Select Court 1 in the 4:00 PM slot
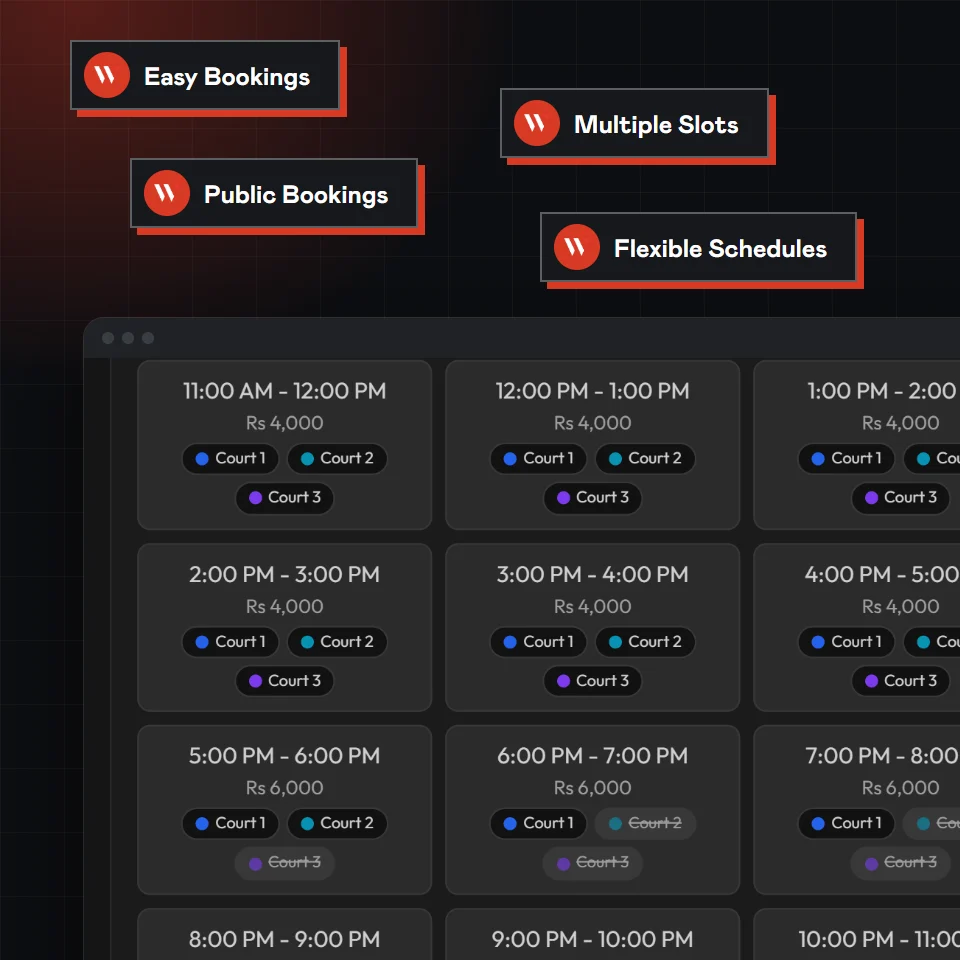The width and height of the screenshot is (960, 960). click(x=846, y=642)
